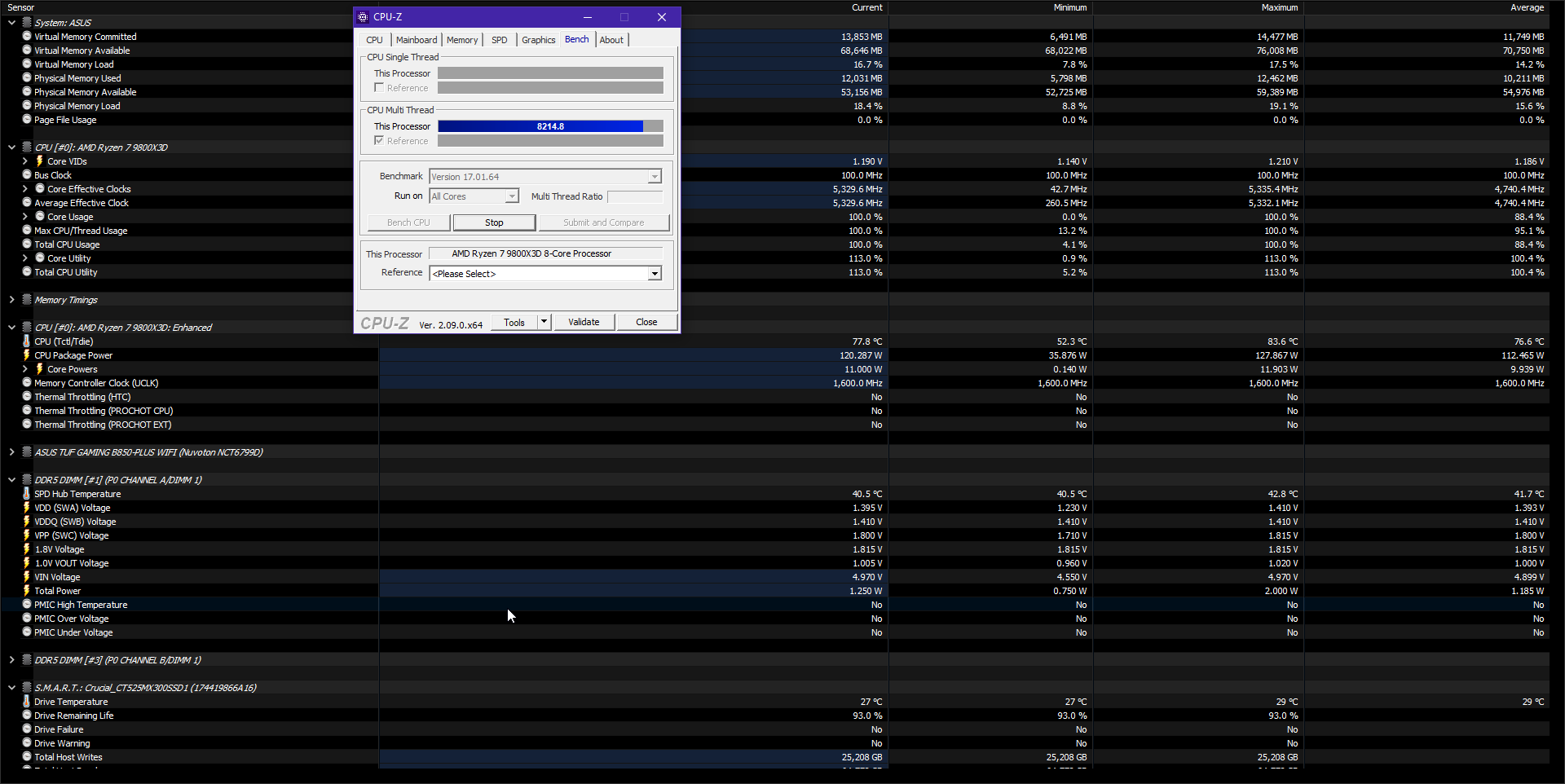This screenshot has height=784, width=1565.
Task: Click the clock icon beside Bus Clock
Action: click(x=27, y=175)
